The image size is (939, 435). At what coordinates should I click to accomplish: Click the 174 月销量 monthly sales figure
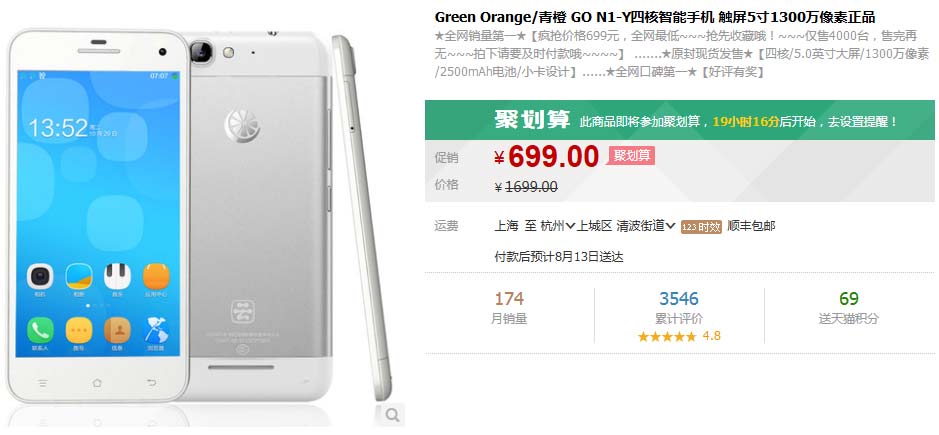pyautogui.click(x=509, y=308)
